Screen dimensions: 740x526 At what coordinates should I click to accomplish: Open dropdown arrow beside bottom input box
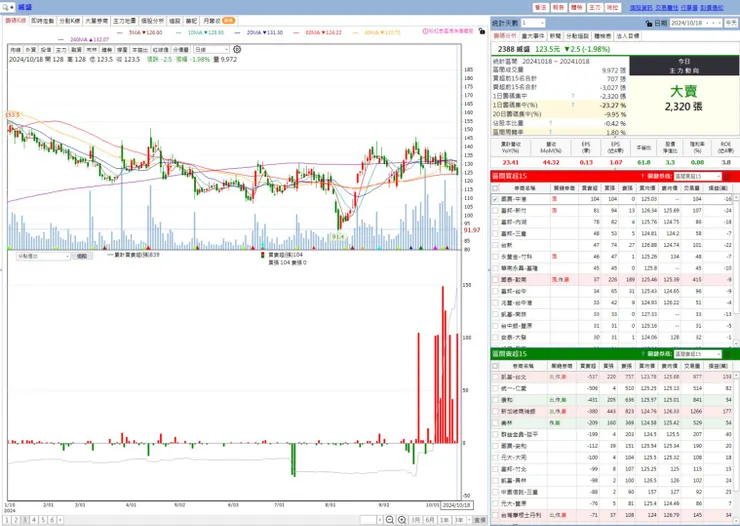click(380, 520)
